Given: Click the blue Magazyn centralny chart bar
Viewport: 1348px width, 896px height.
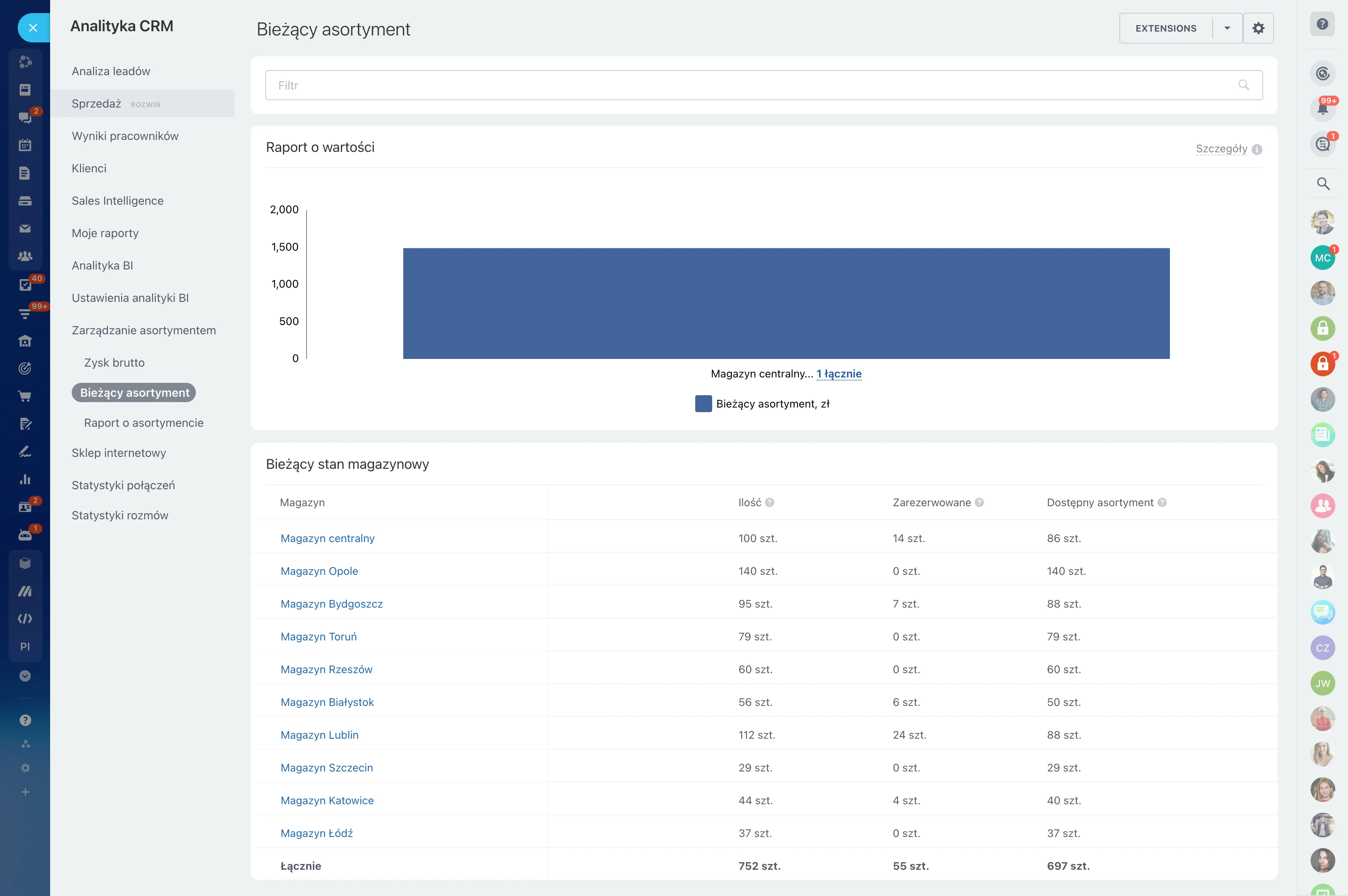Looking at the screenshot, I should 786,303.
